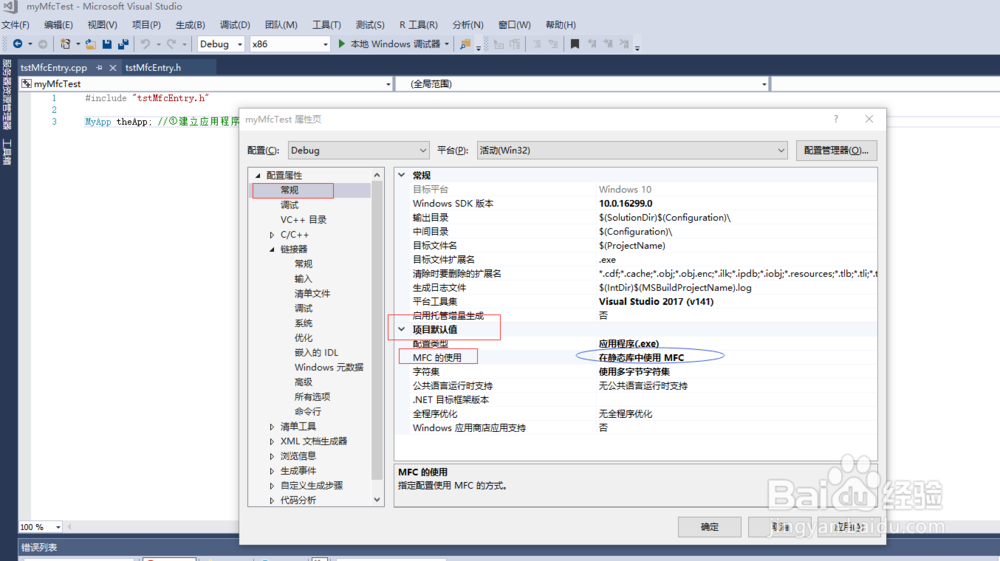Select 常规 under 配置属性 in the tree
1000x561 pixels.
point(290,190)
